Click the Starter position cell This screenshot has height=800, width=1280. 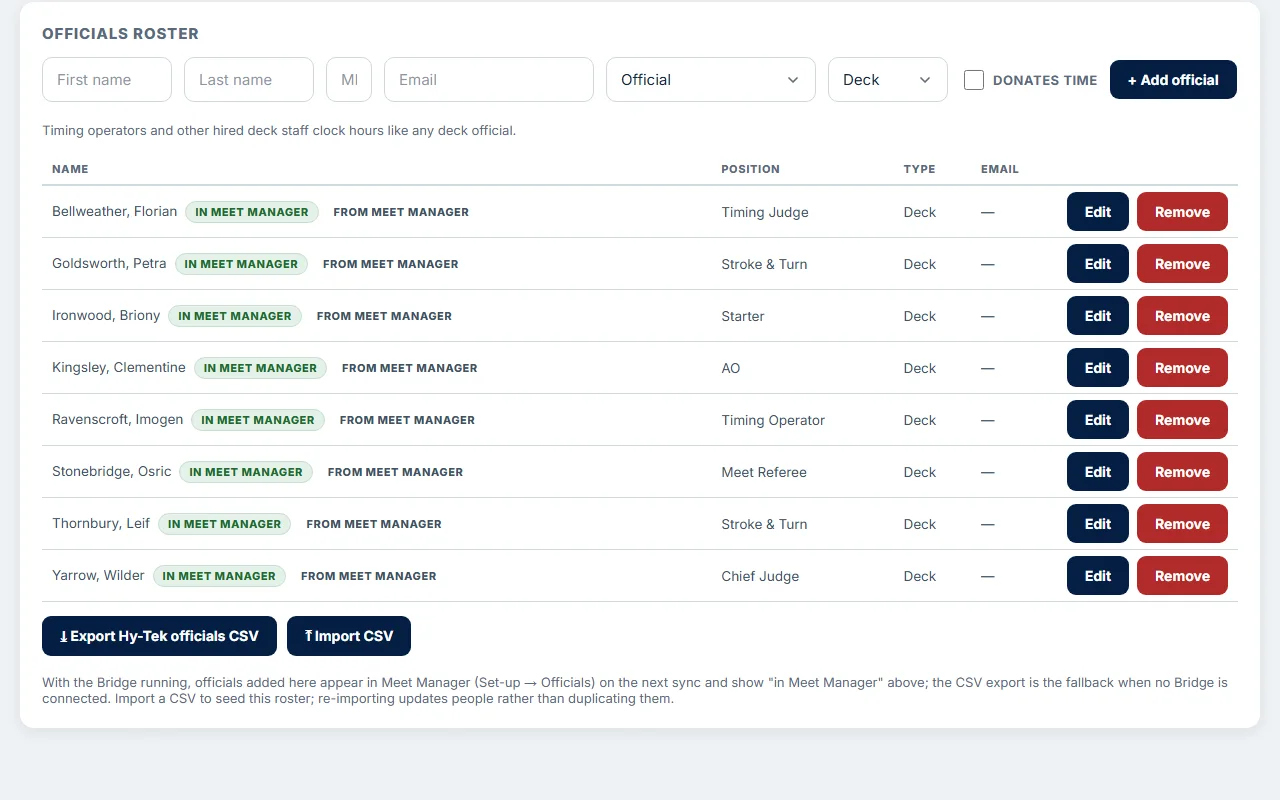743,316
